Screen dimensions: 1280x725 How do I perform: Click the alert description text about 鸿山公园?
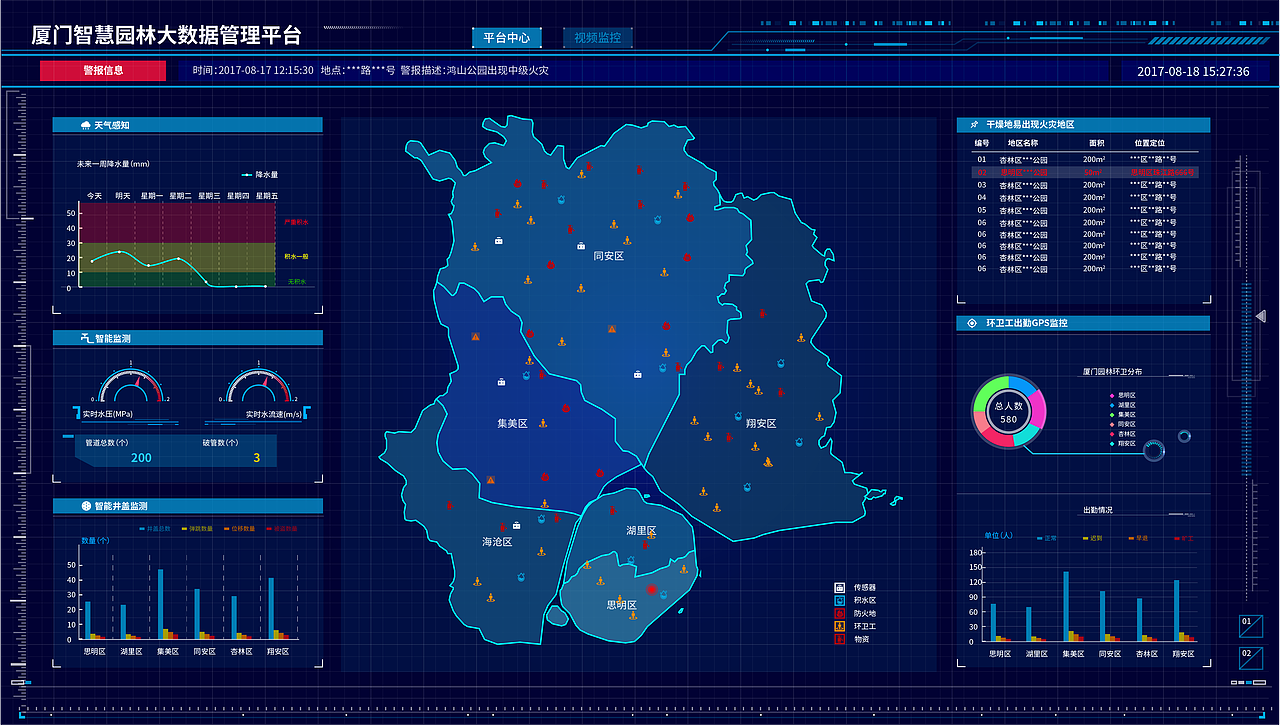[x=474, y=71]
